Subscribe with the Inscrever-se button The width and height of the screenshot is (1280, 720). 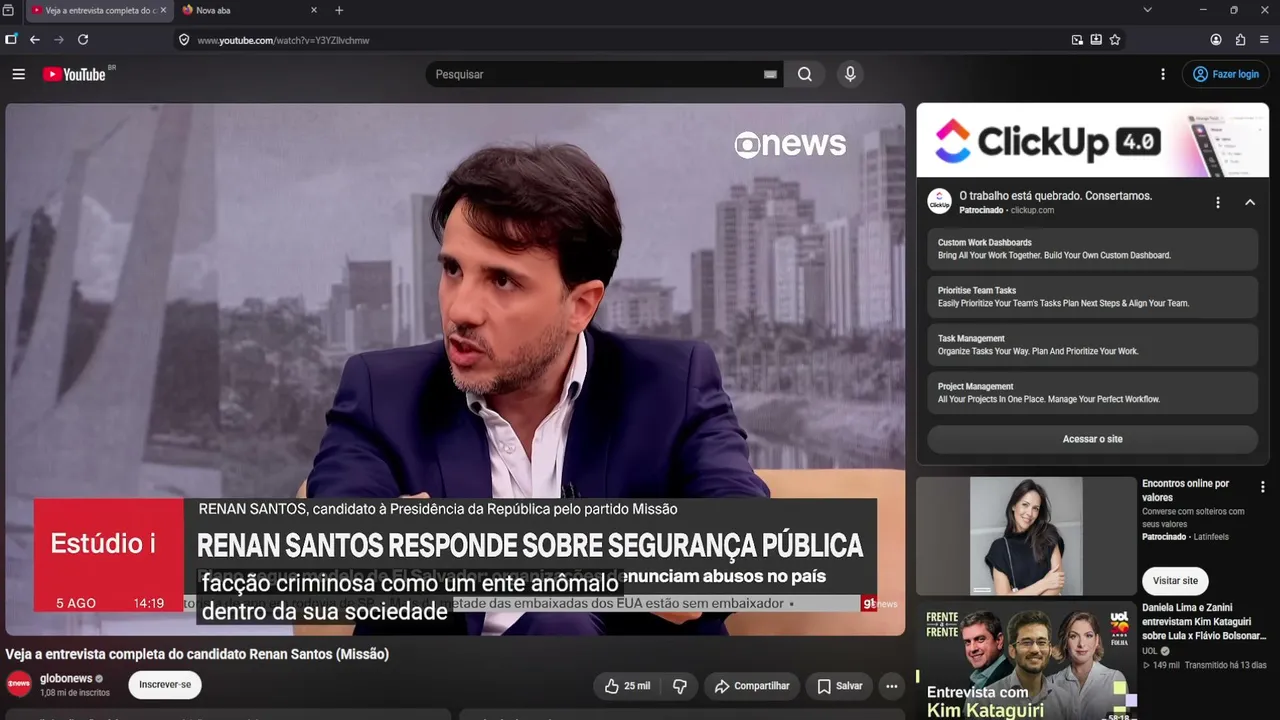tap(165, 685)
